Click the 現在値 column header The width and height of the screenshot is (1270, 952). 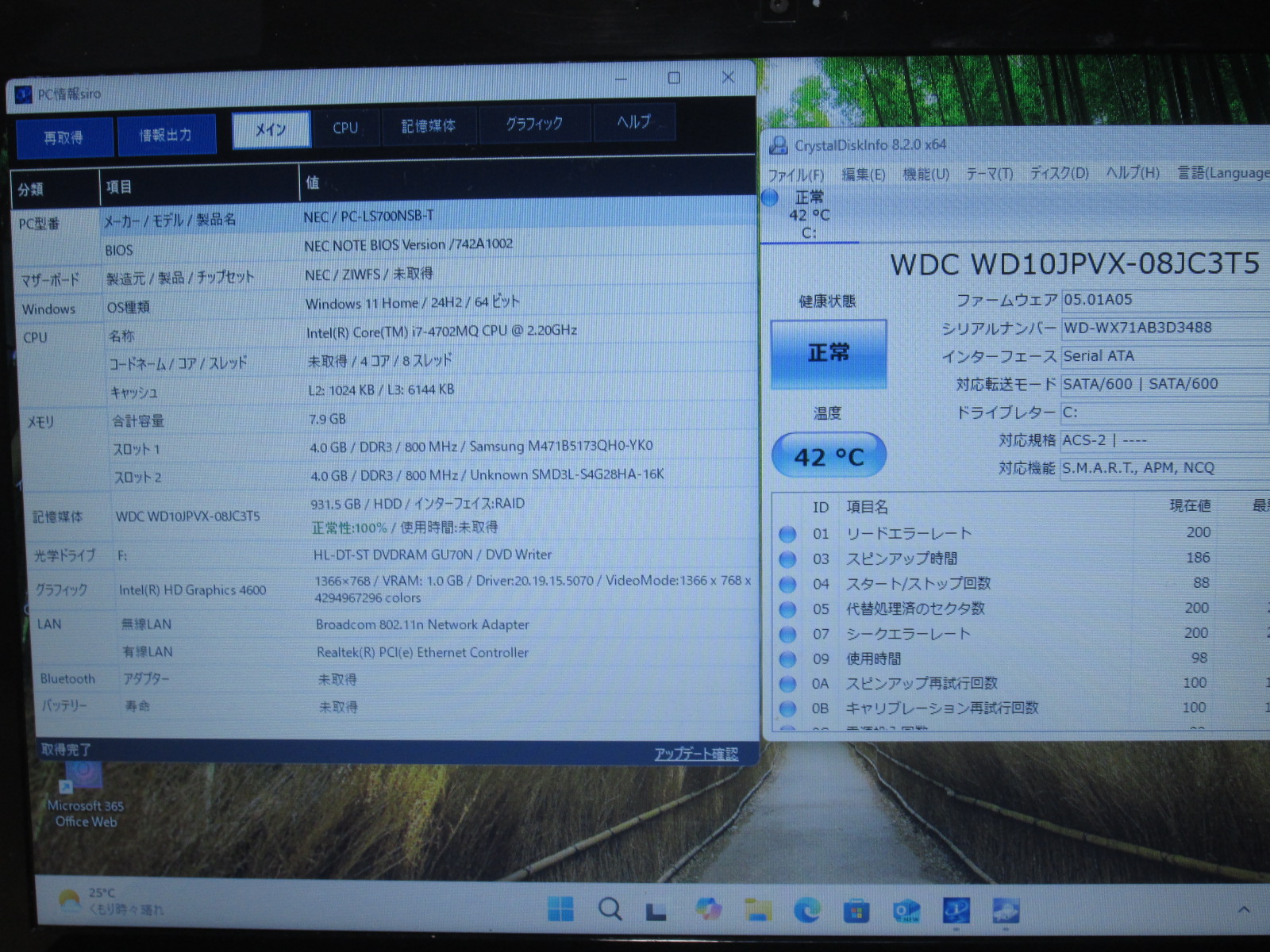[x=1190, y=506]
